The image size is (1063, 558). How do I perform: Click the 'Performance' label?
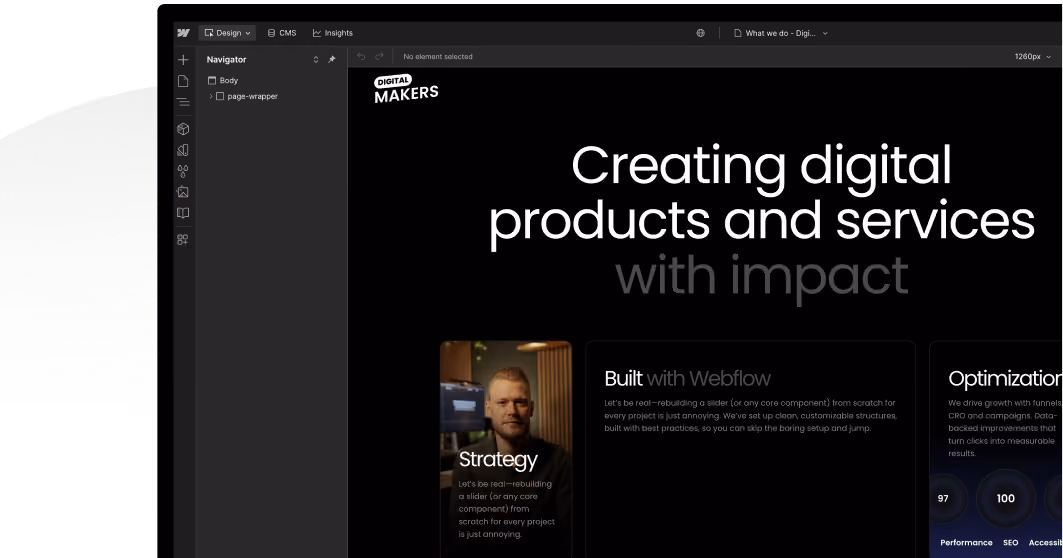pos(966,542)
